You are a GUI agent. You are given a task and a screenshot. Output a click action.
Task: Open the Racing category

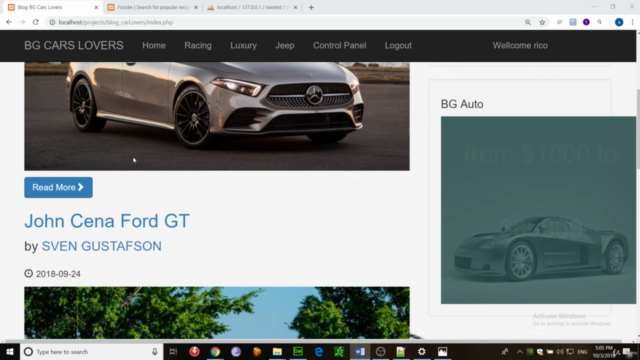(x=198, y=45)
